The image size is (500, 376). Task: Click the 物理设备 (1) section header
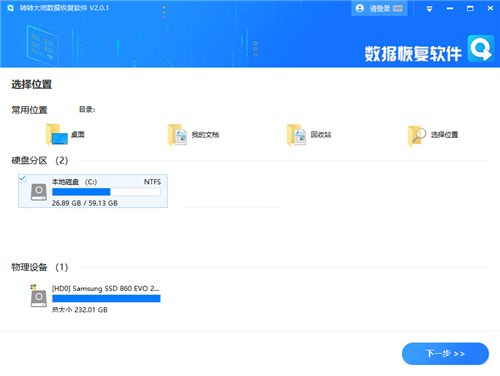[x=40, y=267]
